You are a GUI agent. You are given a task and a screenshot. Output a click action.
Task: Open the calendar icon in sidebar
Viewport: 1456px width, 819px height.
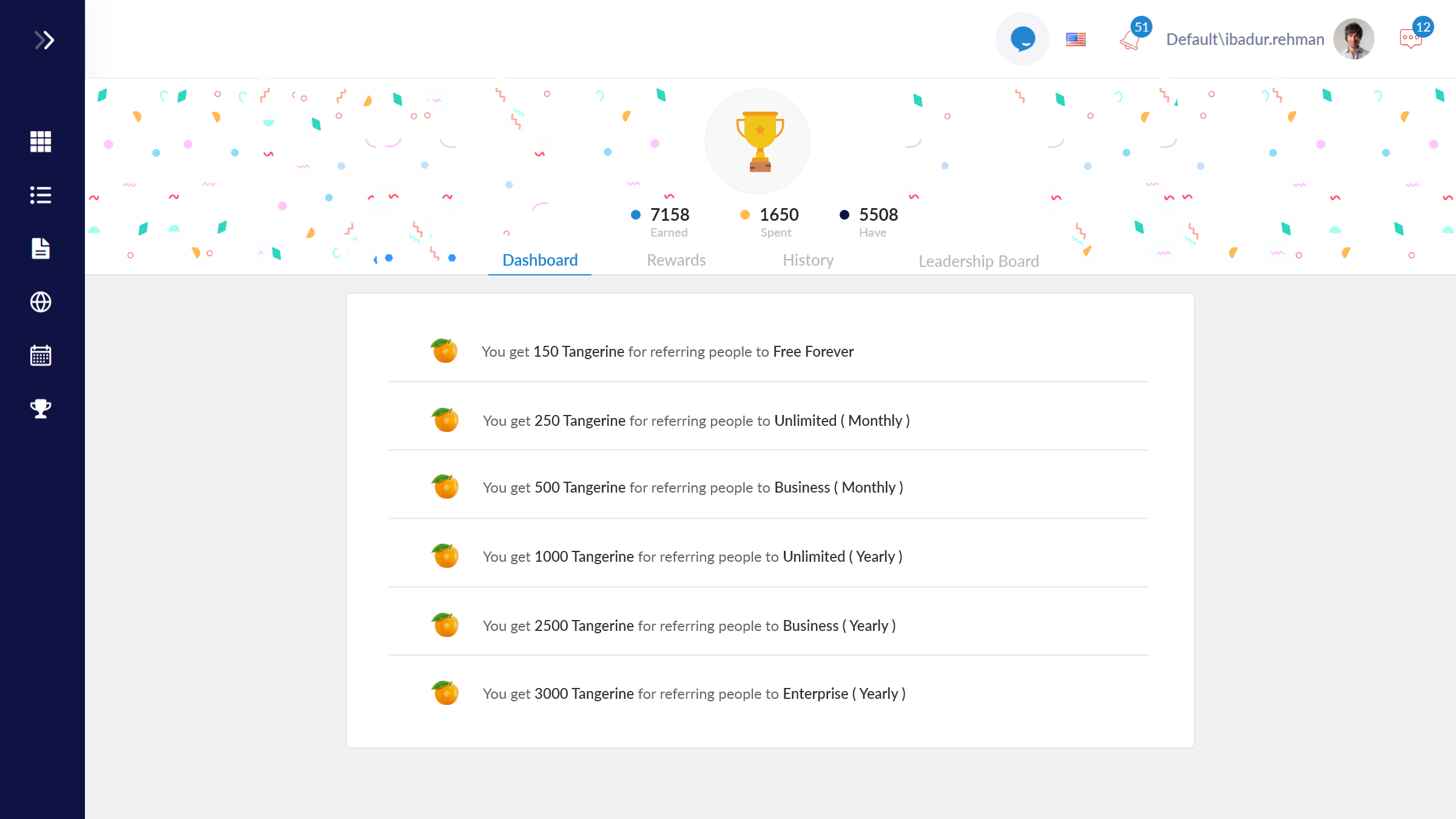coord(41,355)
